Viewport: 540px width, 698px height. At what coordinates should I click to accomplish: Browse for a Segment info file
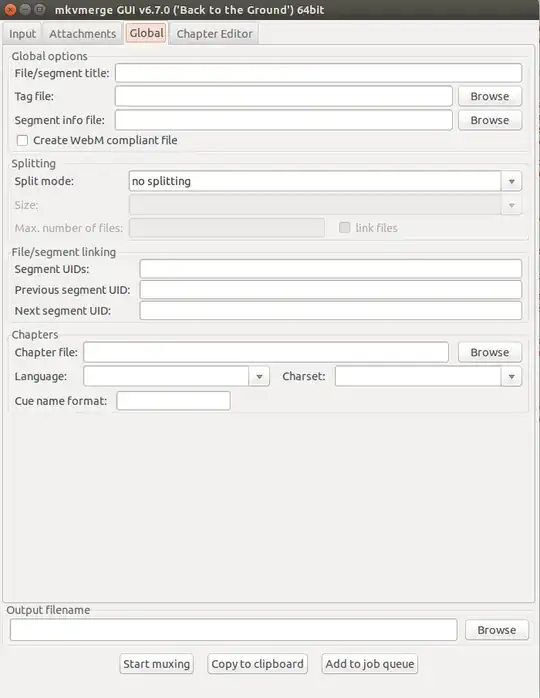[x=490, y=120]
